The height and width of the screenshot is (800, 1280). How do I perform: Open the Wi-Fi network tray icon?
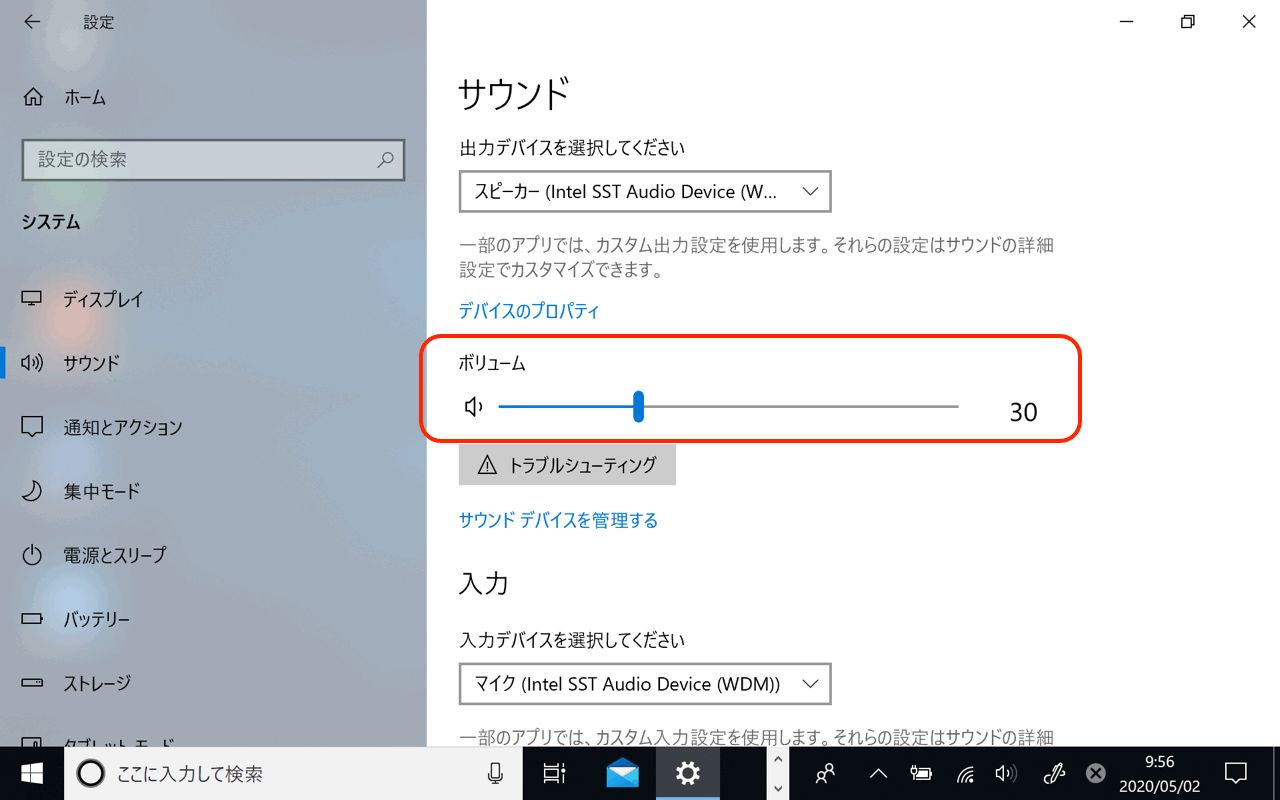[965, 773]
